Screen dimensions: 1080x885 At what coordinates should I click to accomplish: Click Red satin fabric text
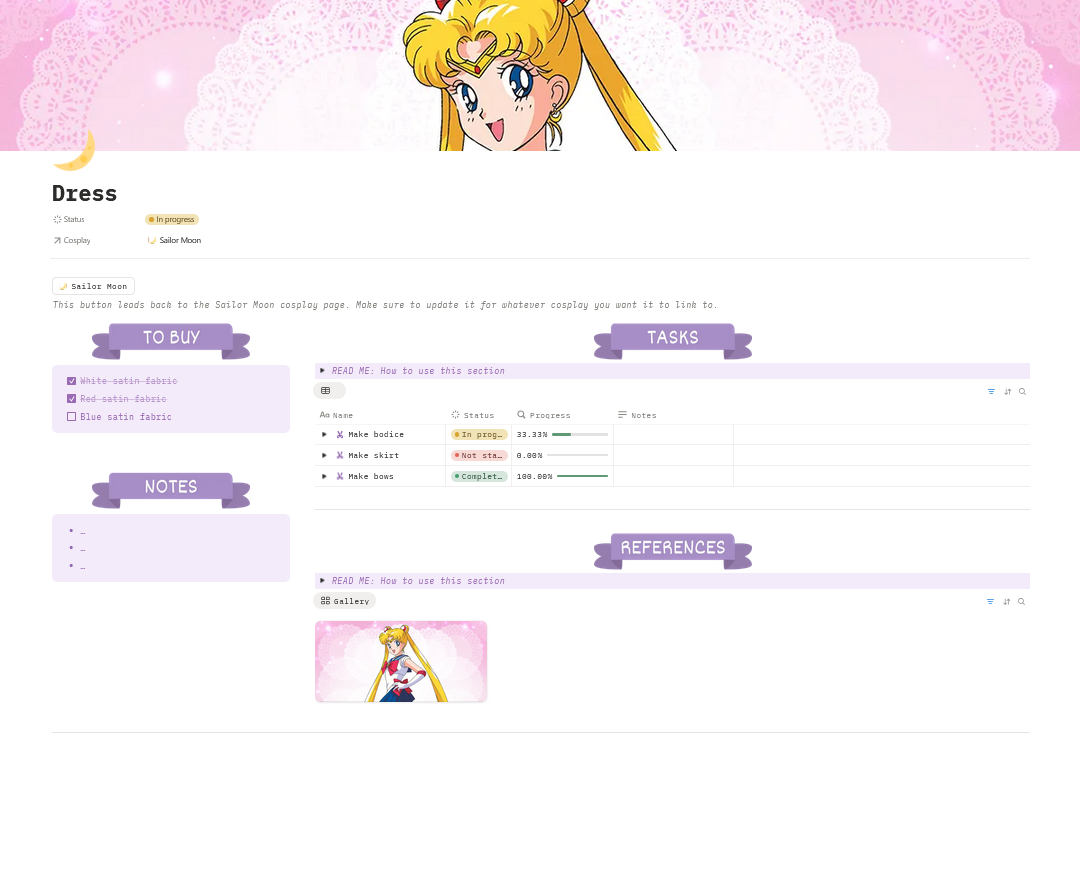tap(123, 399)
